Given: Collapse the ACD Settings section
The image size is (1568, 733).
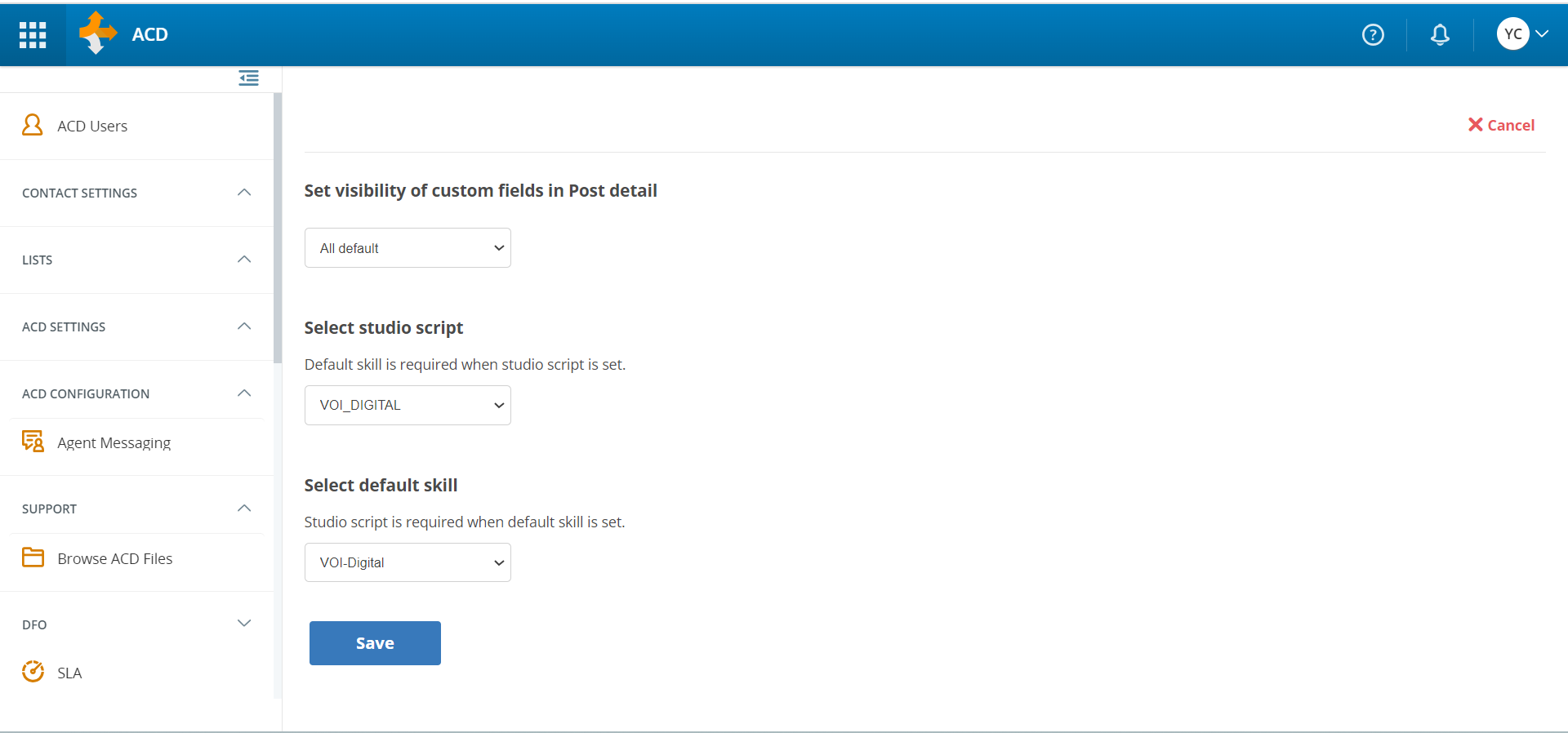Looking at the screenshot, I should pyautogui.click(x=243, y=327).
